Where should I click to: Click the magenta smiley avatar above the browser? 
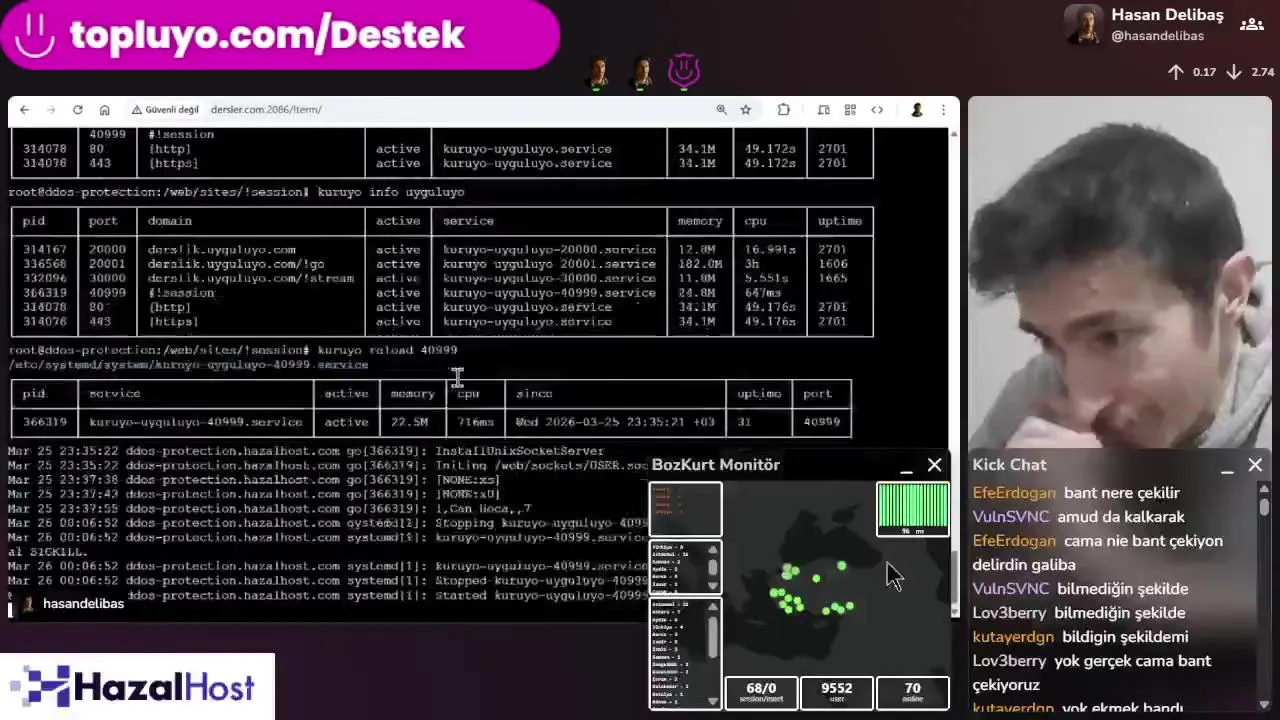coord(684,72)
